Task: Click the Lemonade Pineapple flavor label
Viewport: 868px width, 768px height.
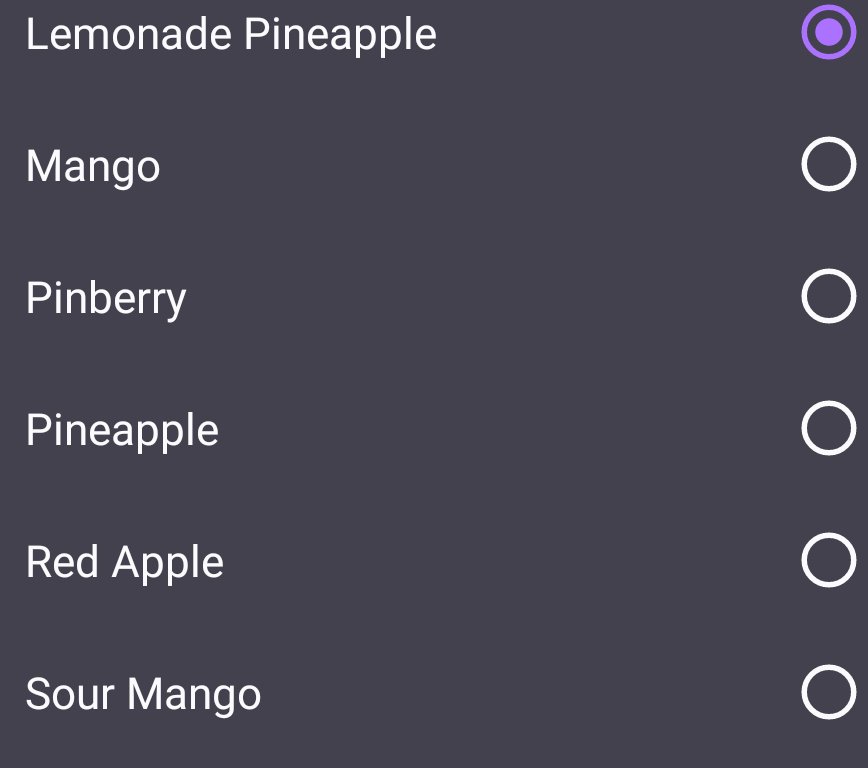Action: tap(231, 35)
